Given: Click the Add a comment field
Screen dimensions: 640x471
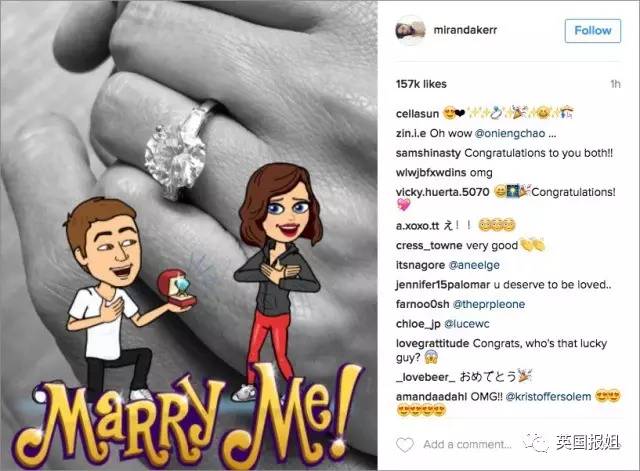Looking at the screenshot, I should coord(467,444).
